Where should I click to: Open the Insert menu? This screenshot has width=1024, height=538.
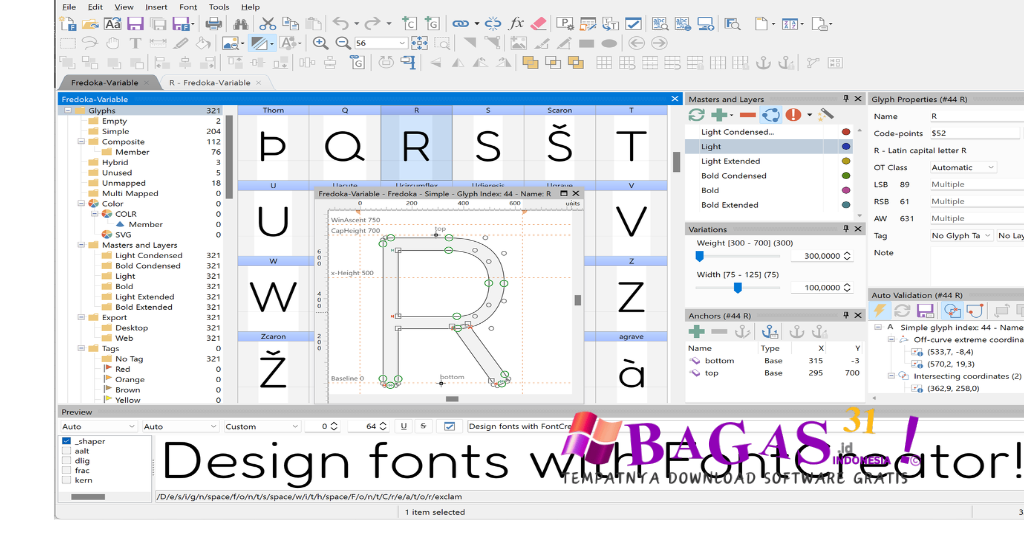click(x=156, y=7)
